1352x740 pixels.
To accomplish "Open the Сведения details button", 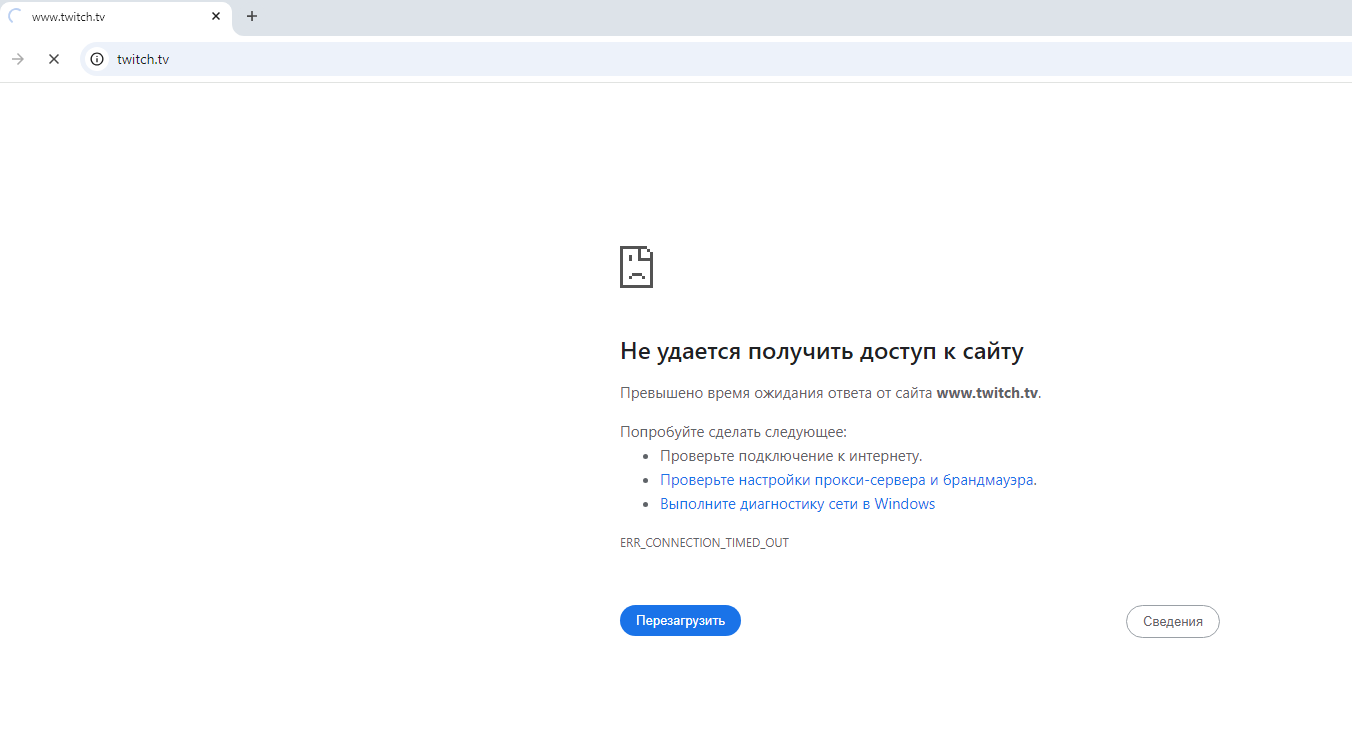I will click(1173, 621).
